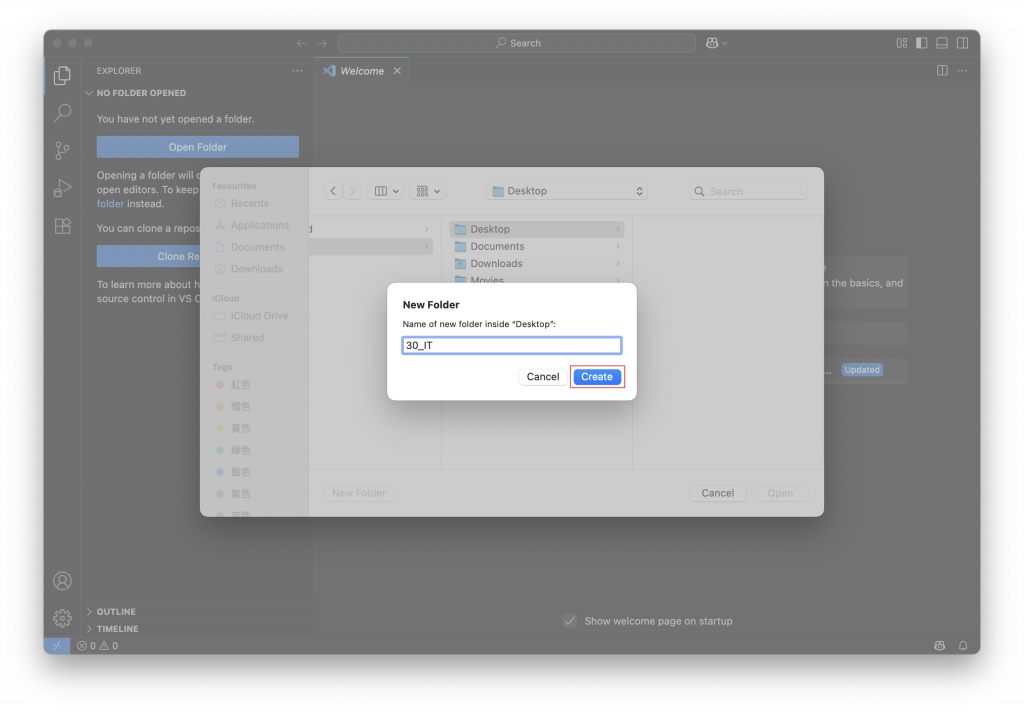Open editor More Actions ellipsis
Image resolution: width=1024 pixels, height=712 pixels.
tap(962, 71)
